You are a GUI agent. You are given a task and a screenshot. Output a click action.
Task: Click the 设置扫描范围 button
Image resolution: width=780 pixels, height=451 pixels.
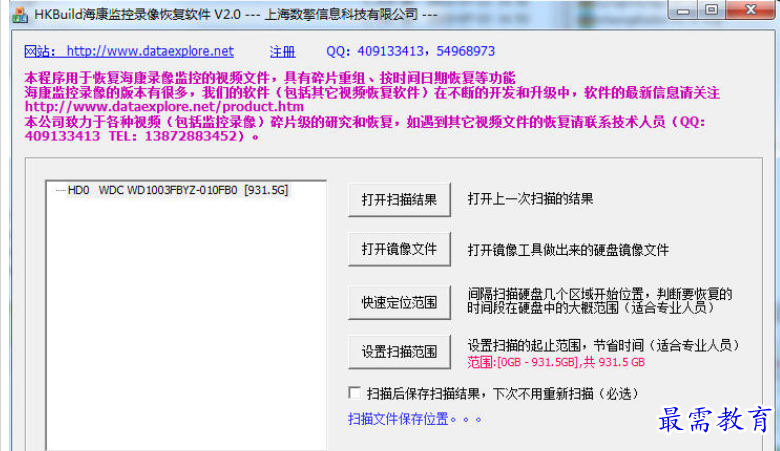coord(399,352)
